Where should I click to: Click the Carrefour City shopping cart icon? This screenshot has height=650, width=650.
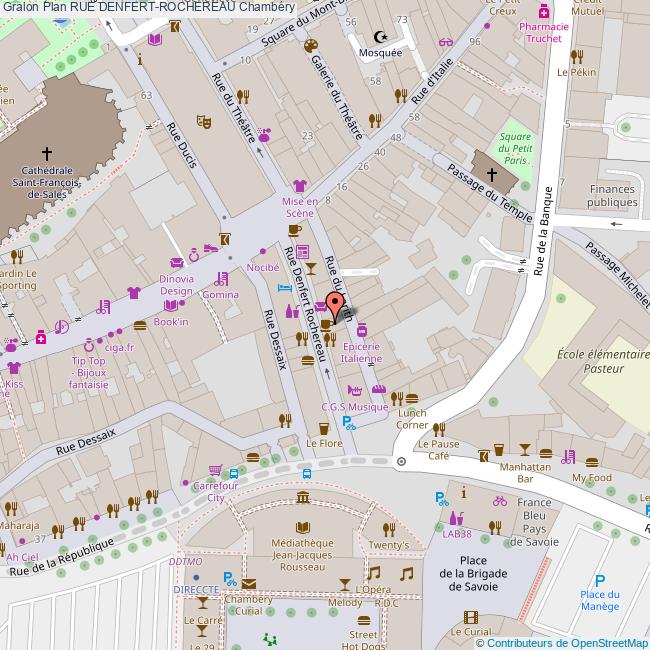point(214,470)
